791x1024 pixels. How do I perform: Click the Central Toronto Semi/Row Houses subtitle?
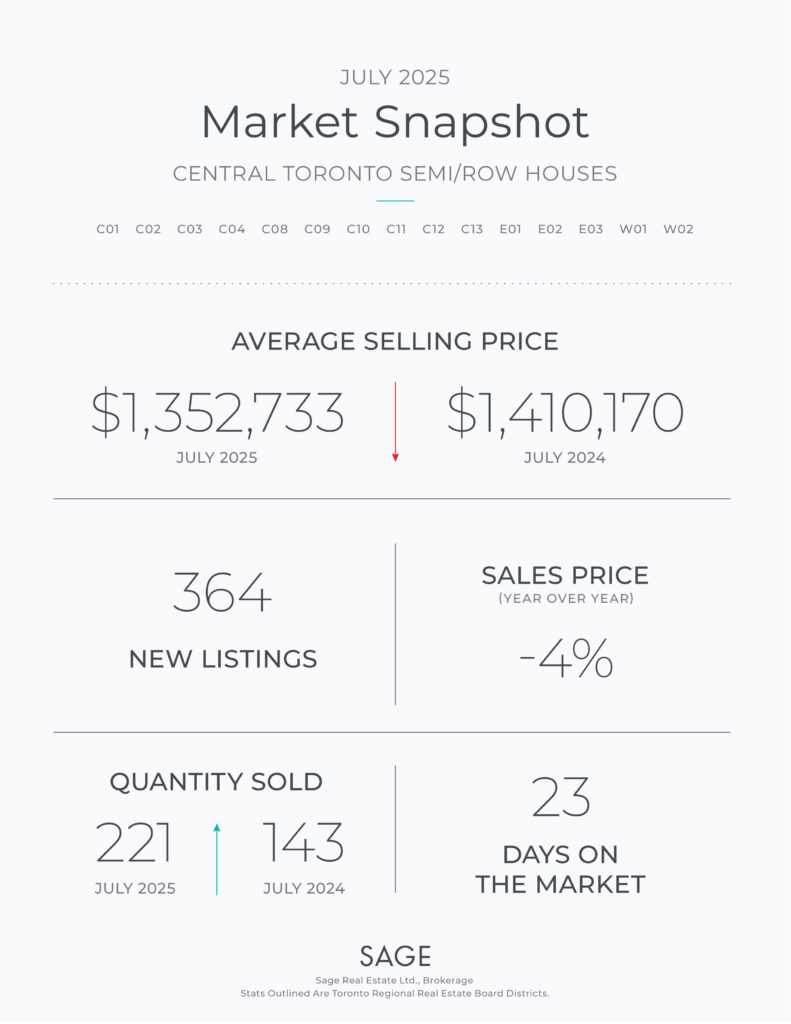395,174
